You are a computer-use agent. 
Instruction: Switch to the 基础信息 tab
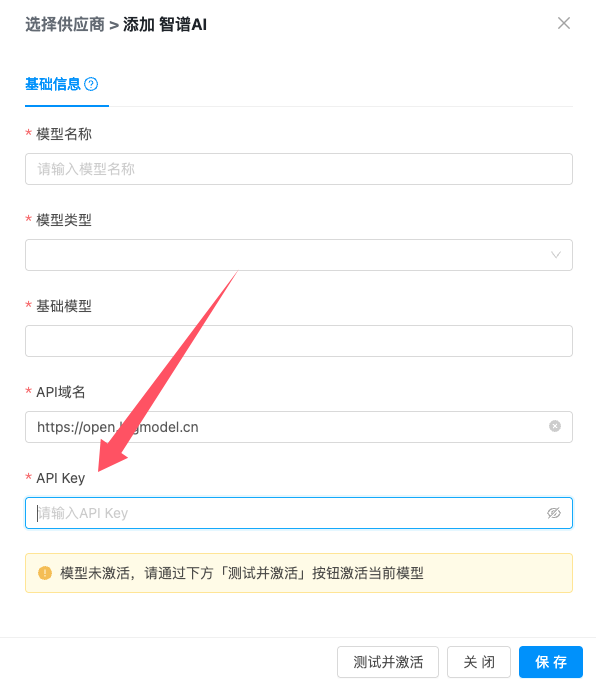pyautogui.click(x=53, y=84)
